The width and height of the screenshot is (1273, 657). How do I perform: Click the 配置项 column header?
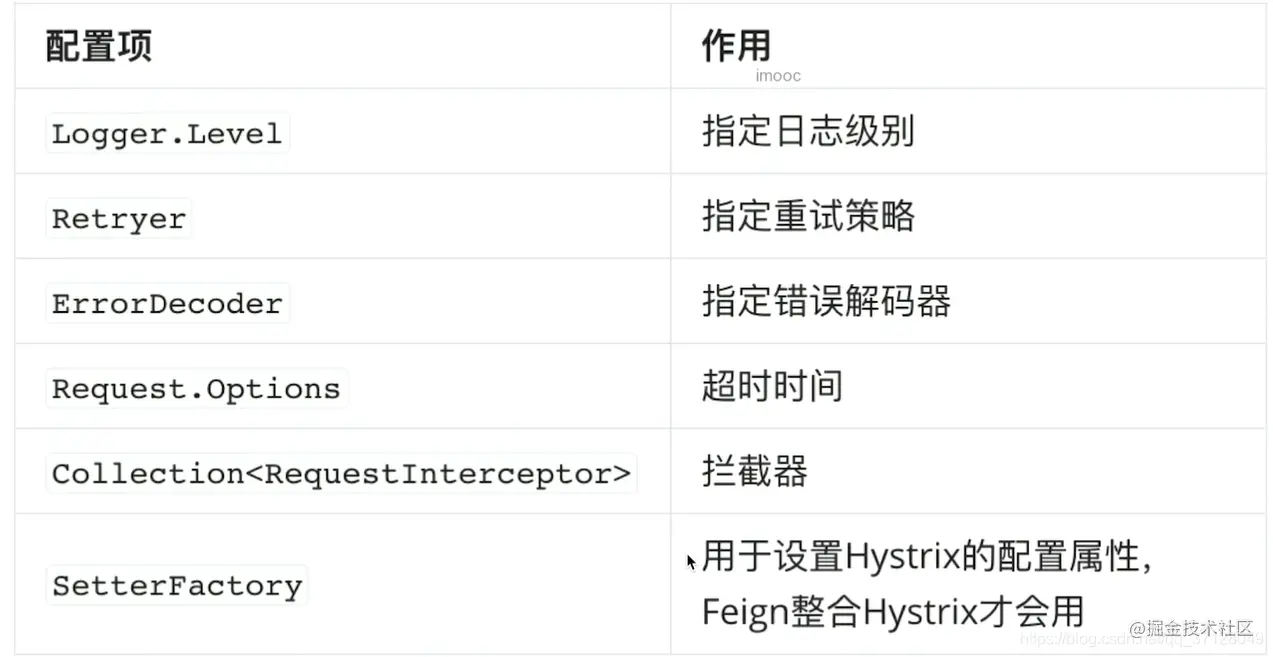pos(99,46)
